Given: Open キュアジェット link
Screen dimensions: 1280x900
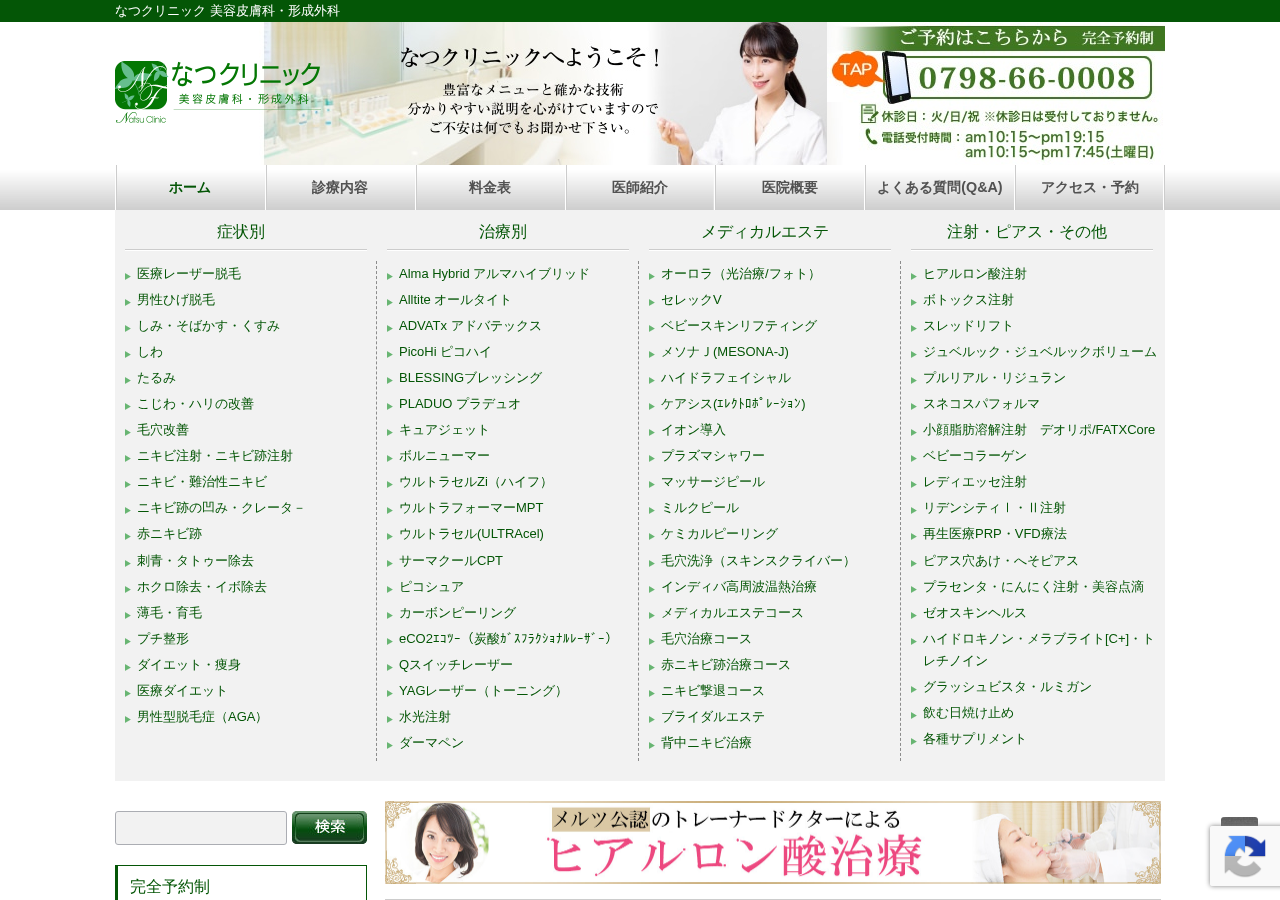Looking at the screenshot, I should click(444, 430).
